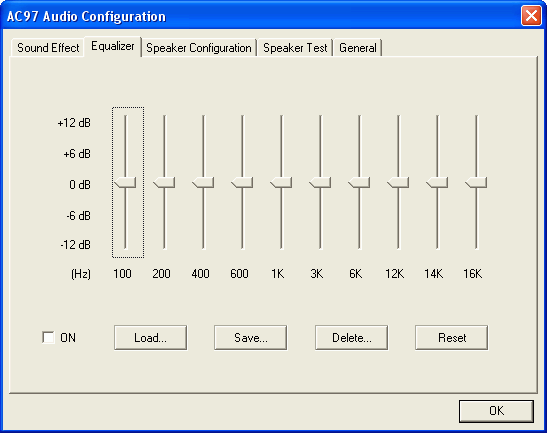Click the 100 frequency label
The height and width of the screenshot is (433, 547).
[122, 274]
